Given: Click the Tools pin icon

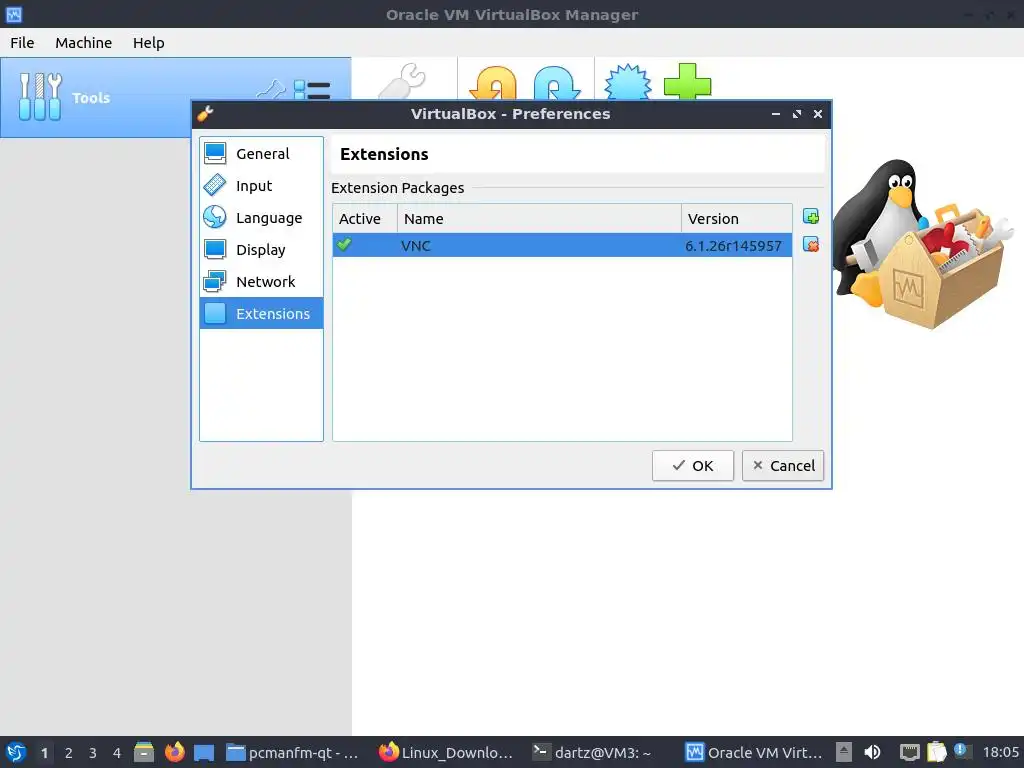Looking at the screenshot, I should coord(271,89).
